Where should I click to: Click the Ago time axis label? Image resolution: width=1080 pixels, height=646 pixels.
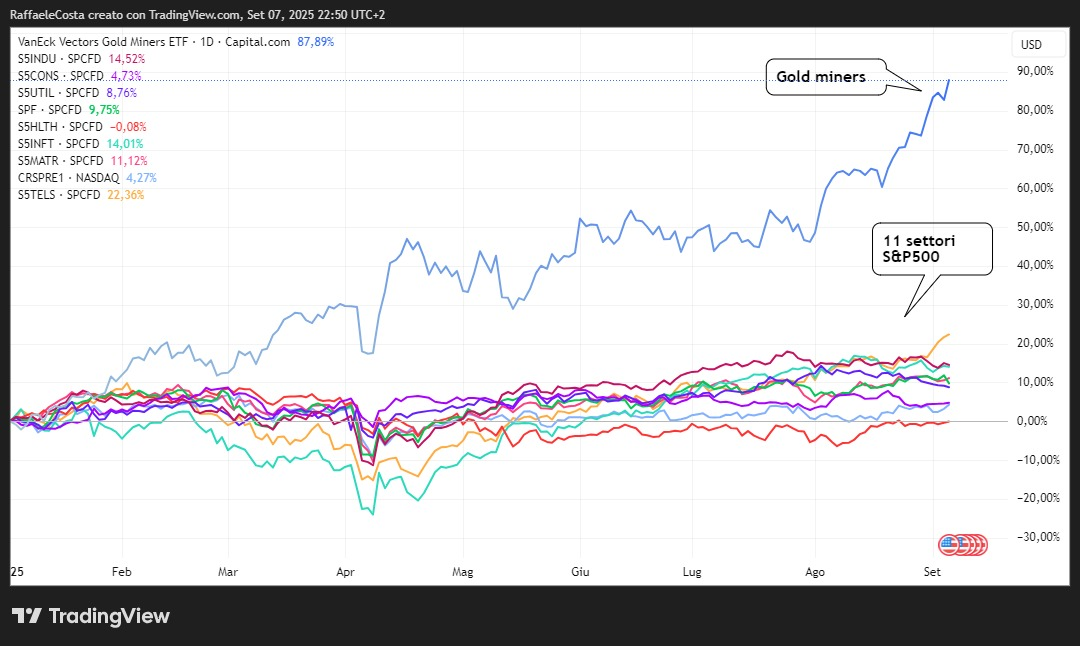[815, 572]
